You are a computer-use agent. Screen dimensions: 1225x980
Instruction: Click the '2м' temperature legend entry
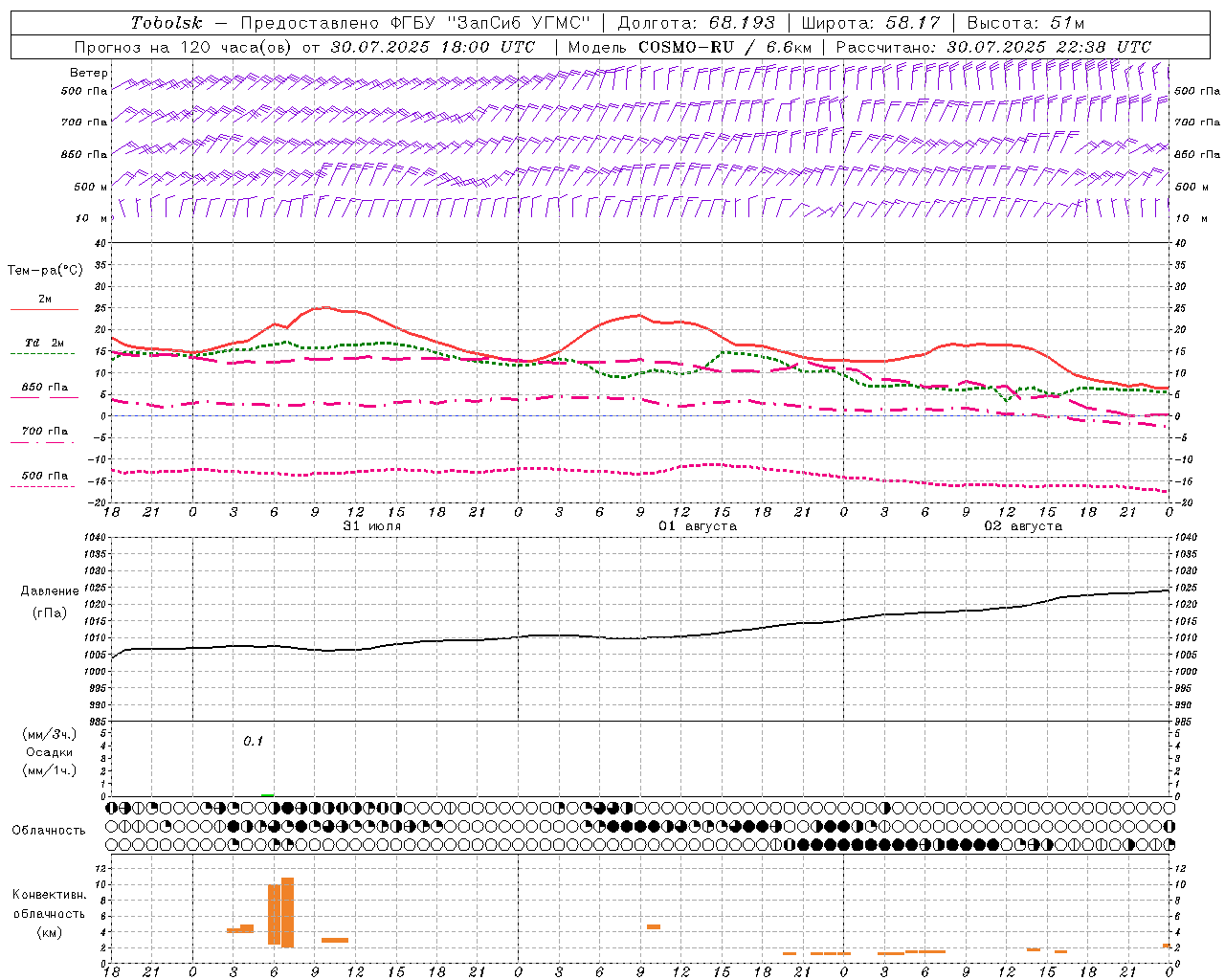coord(45,299)
